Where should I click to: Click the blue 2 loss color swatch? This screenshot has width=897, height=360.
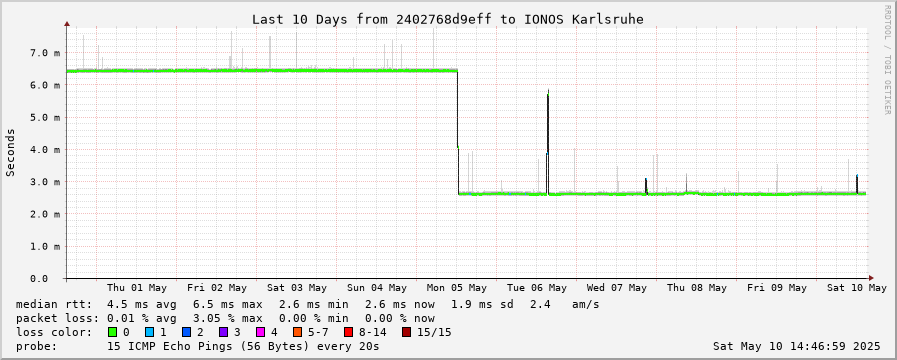(186, 332)
